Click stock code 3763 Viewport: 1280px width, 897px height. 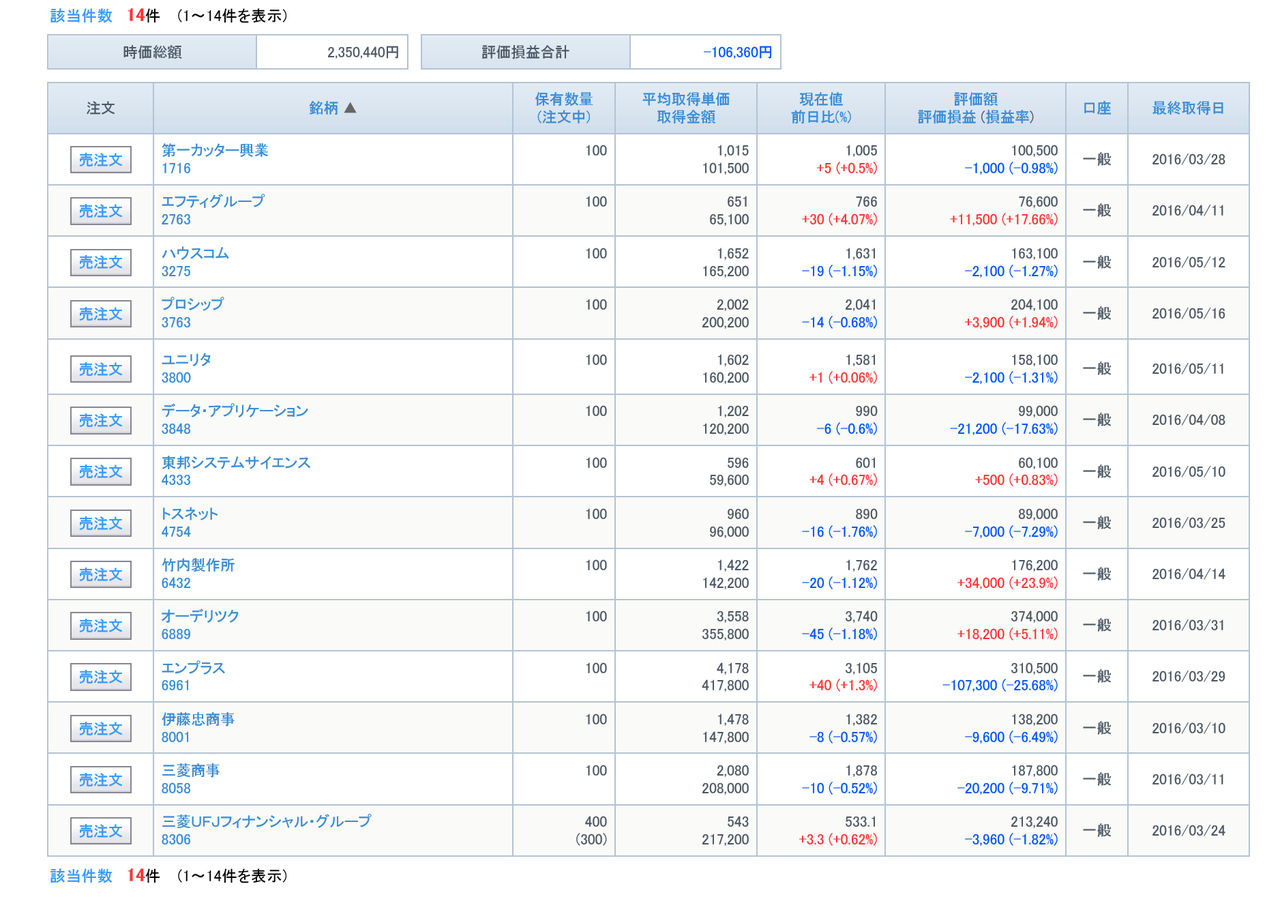(176, 323)
